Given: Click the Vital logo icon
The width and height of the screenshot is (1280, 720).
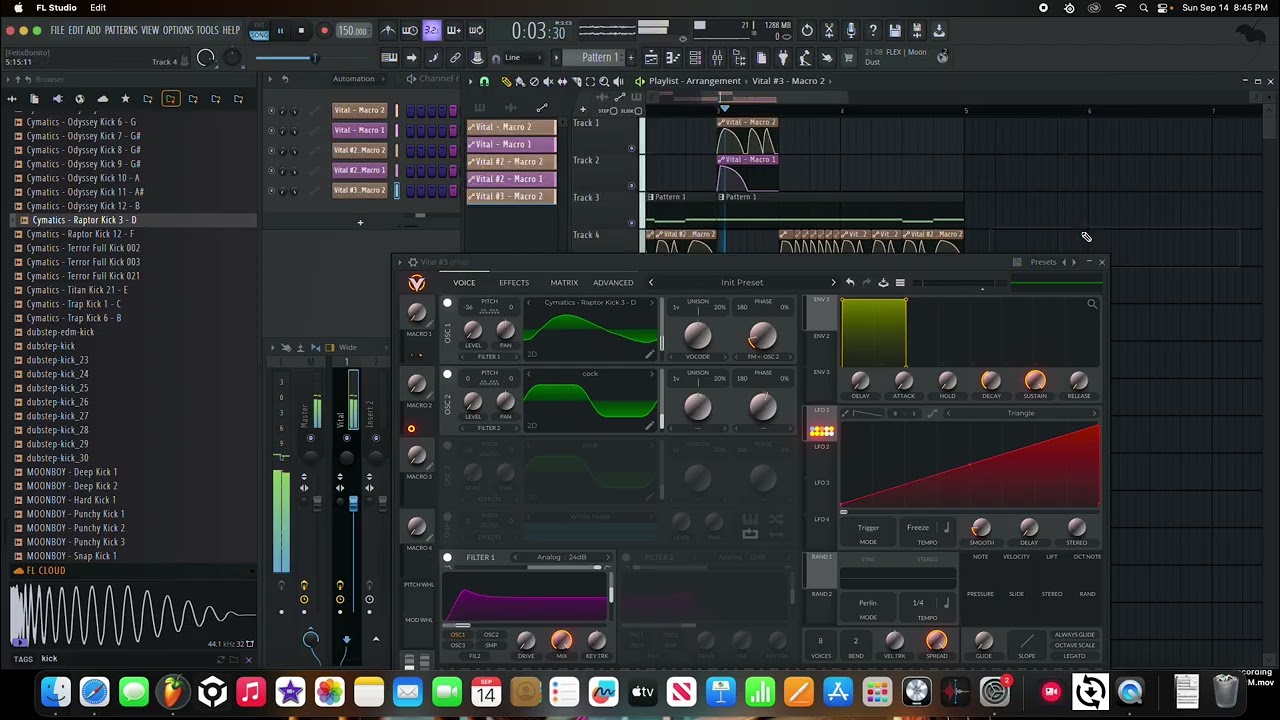Looking at the screenshot, I should click(x=417, y=283).
